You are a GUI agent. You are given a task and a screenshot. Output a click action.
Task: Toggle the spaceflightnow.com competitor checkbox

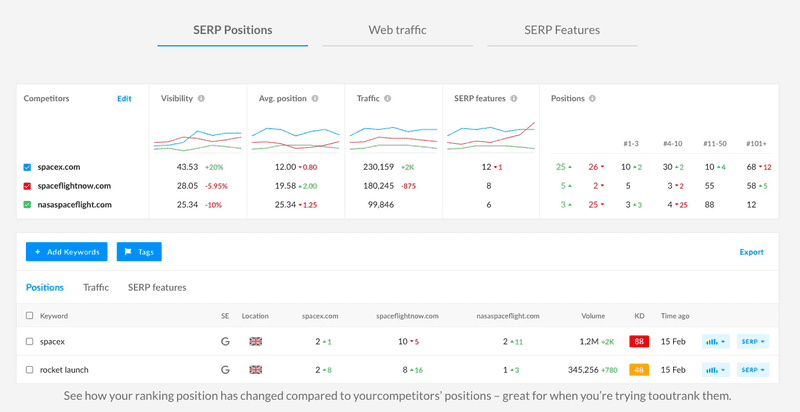coord(28,185)
